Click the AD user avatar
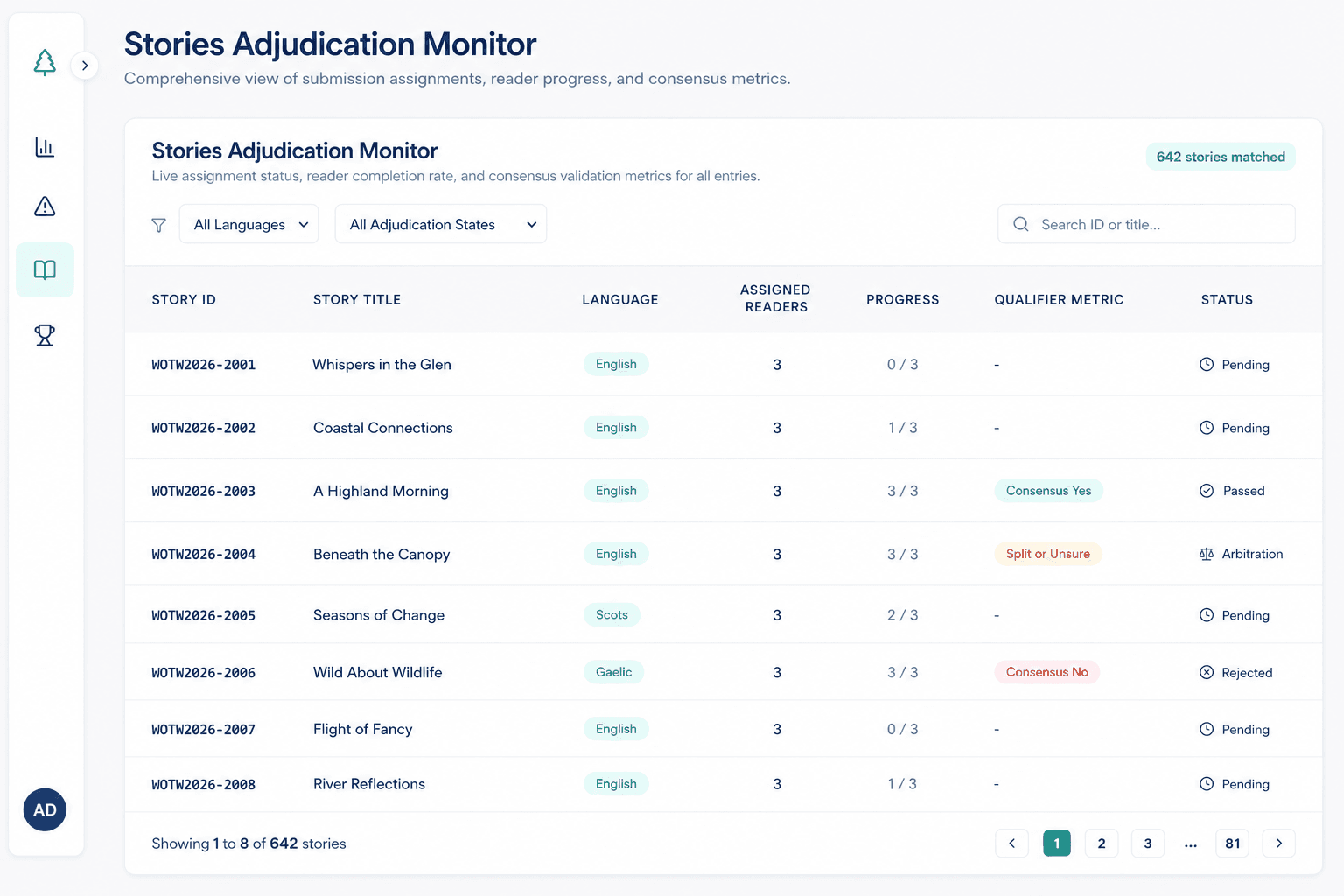Image resolution: width=1344 pixels, height=896 pixels. pyautogui.click(x=45, y=809)
